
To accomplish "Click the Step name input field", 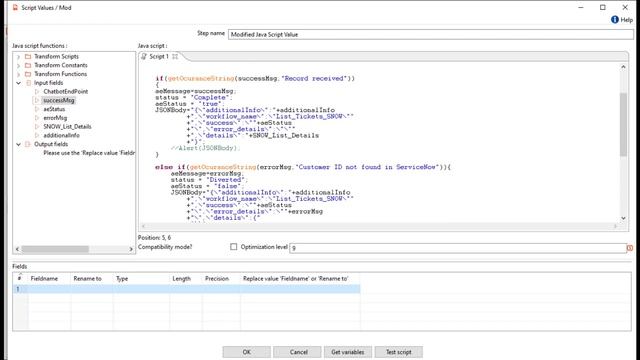I will pos(431,34).
